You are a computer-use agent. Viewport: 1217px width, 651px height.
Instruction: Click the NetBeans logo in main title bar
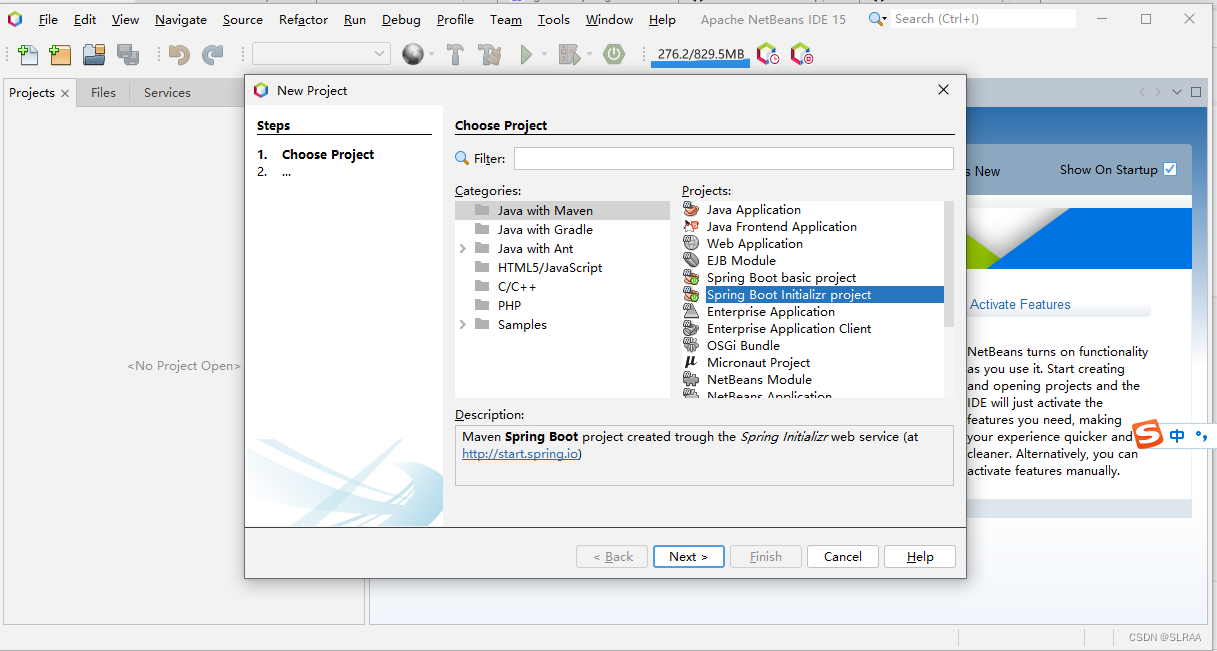pos(15,19)
